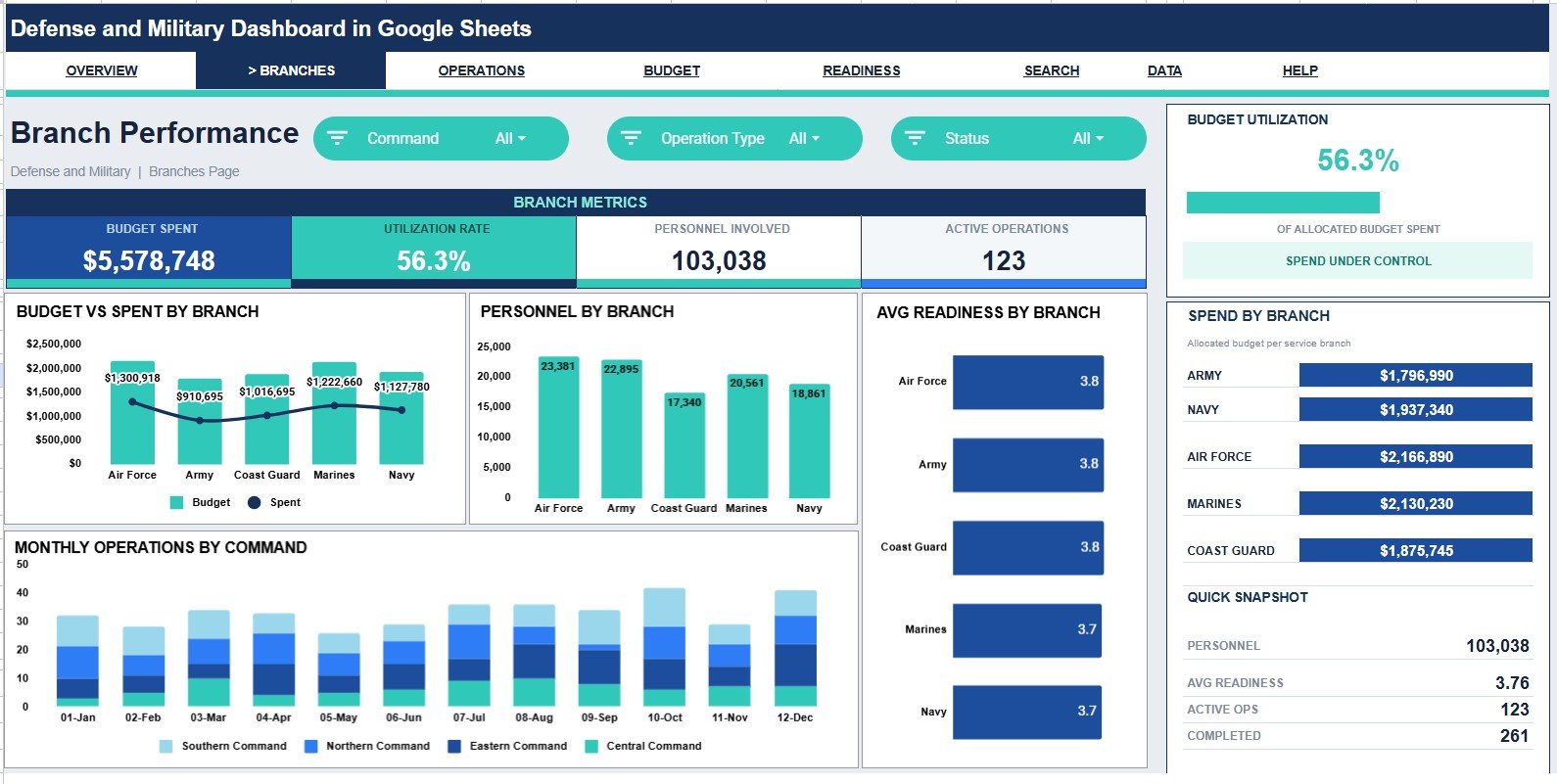Screen dimensions: 1557x784
Task: Click the $1,300,918 Air Force spent label
Action: [132, 378]
